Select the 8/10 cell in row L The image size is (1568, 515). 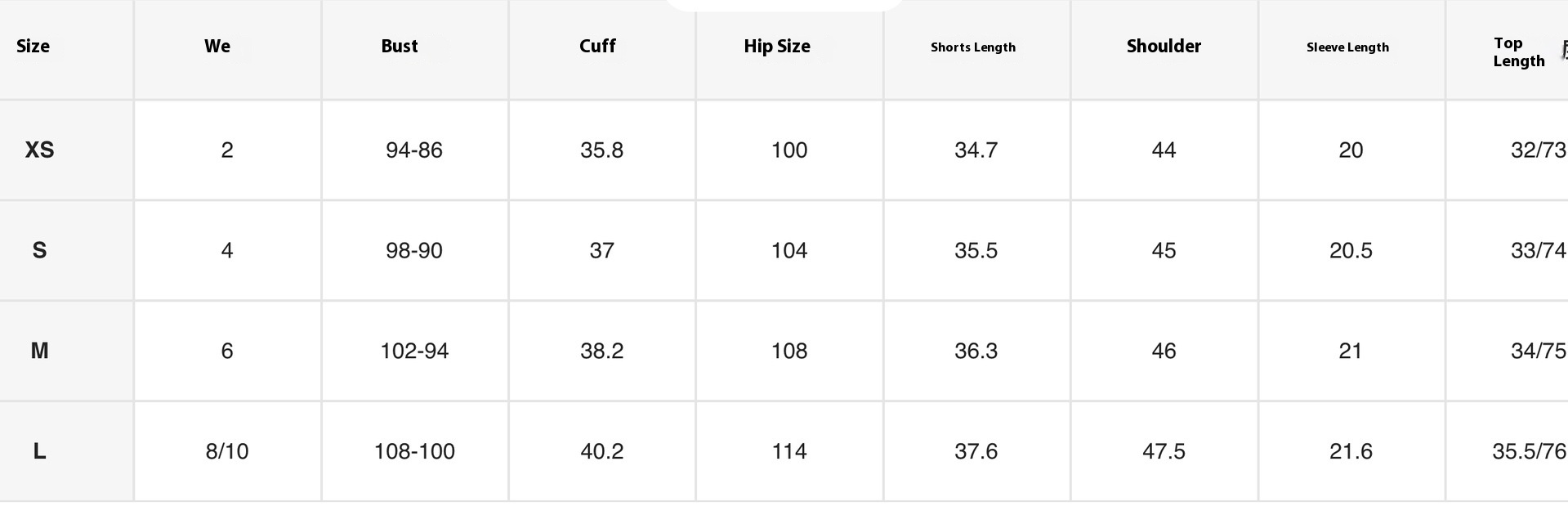pos(227,451)
